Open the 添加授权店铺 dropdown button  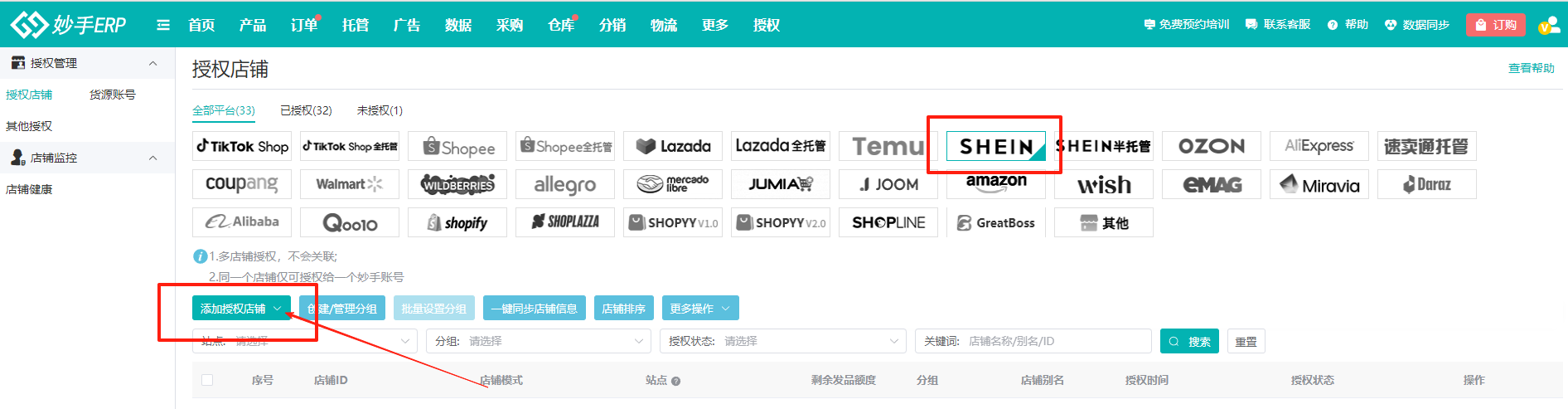(x=241, y=308)
